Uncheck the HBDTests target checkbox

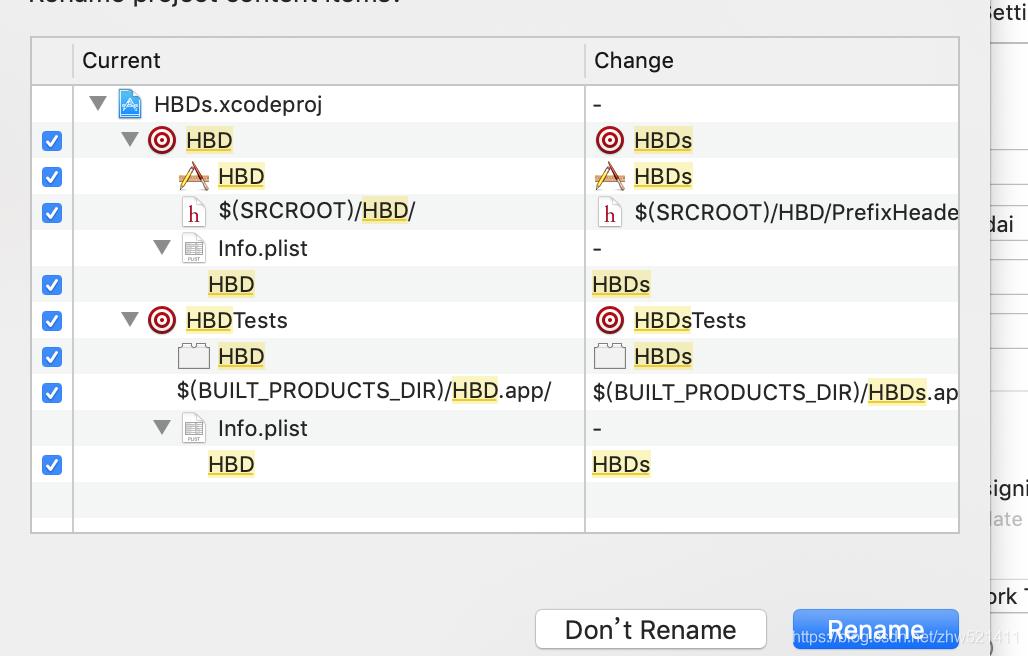[52, 321]
